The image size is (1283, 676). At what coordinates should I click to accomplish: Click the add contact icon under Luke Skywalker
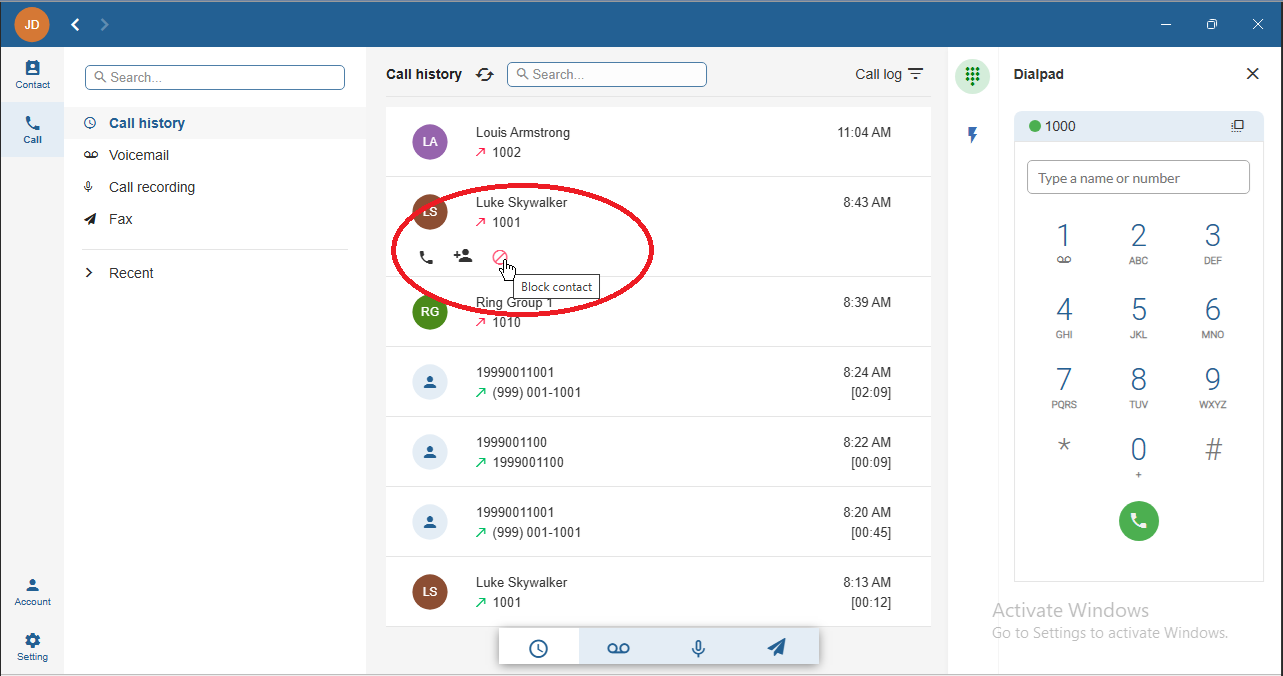462,256
